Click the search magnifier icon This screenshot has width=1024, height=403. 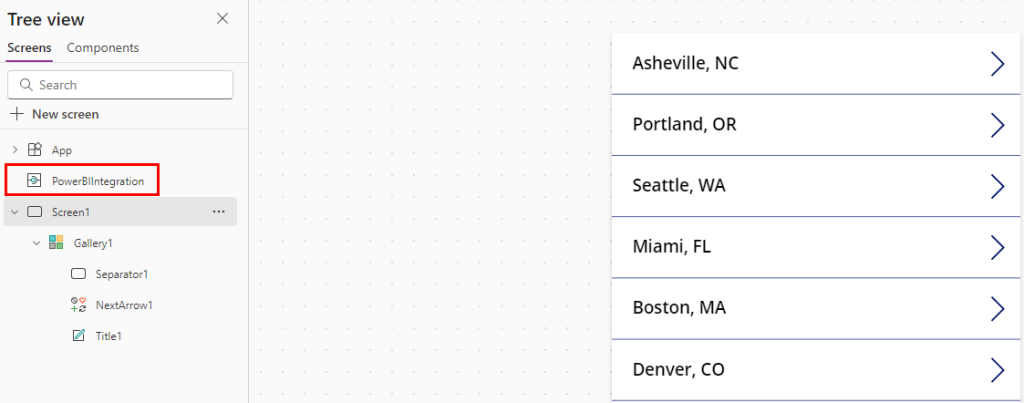click(27, 85)
